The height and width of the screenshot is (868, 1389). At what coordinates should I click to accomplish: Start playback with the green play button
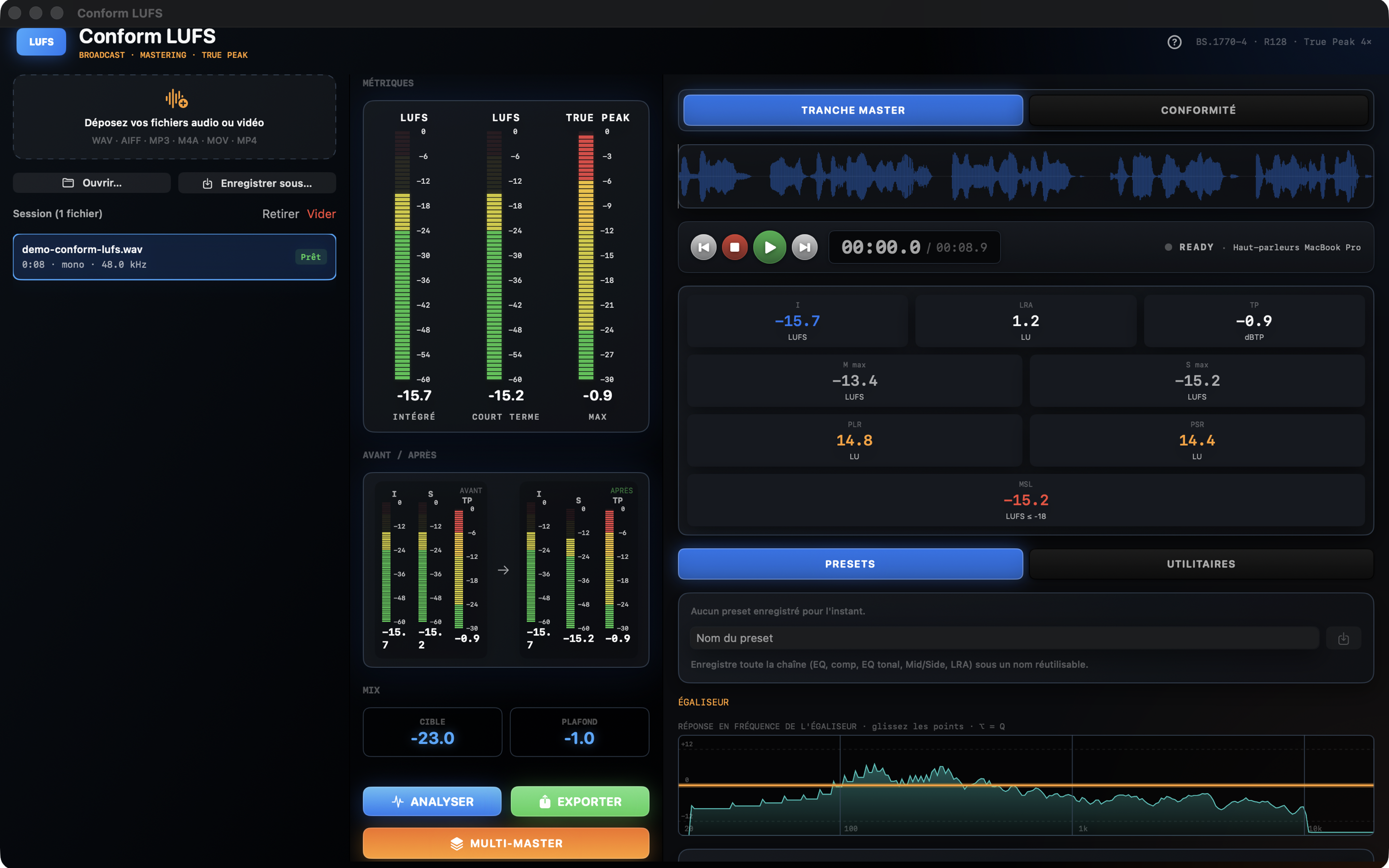click(x=770, y=247)
